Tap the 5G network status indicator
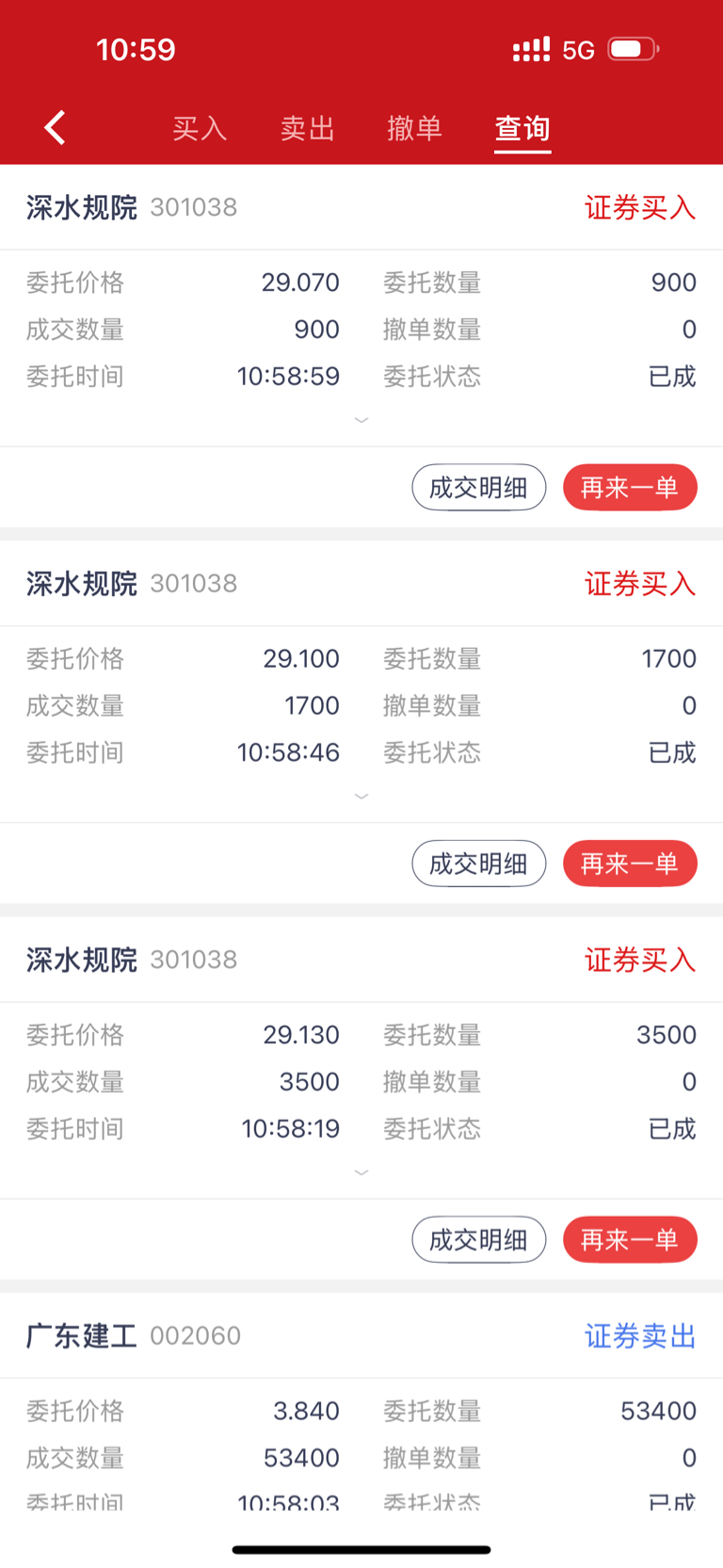 point(578,50)
